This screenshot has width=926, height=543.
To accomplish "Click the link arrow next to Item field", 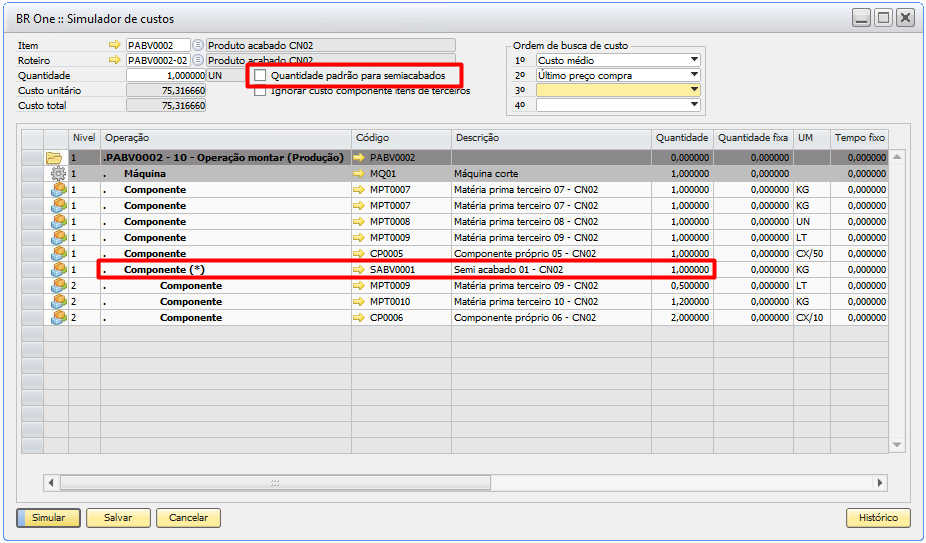I will click(114, 45).
